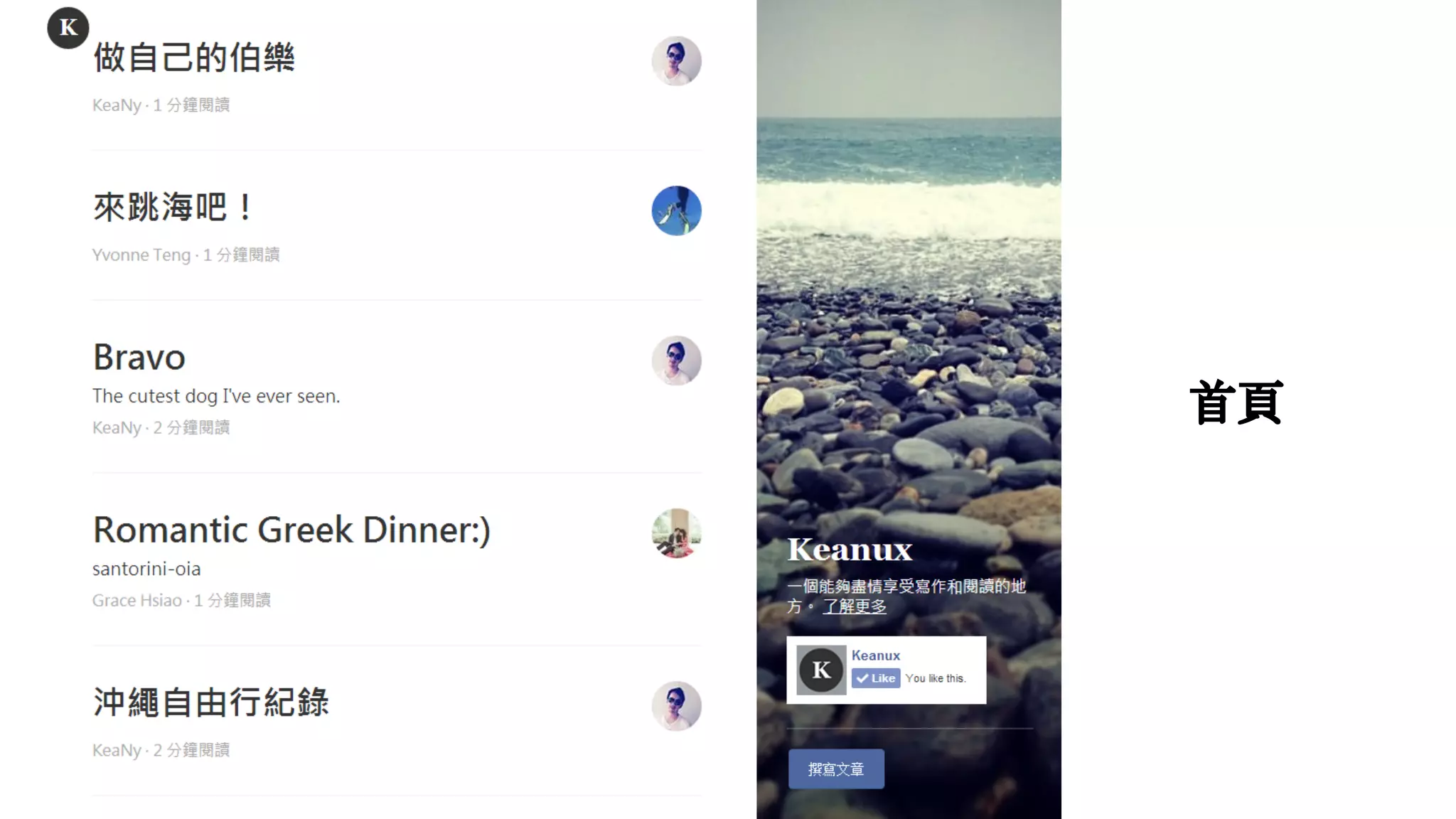The image size is (1456, 819).
Task: Click the Keanux page name in Facebook box
Action: 876,655
